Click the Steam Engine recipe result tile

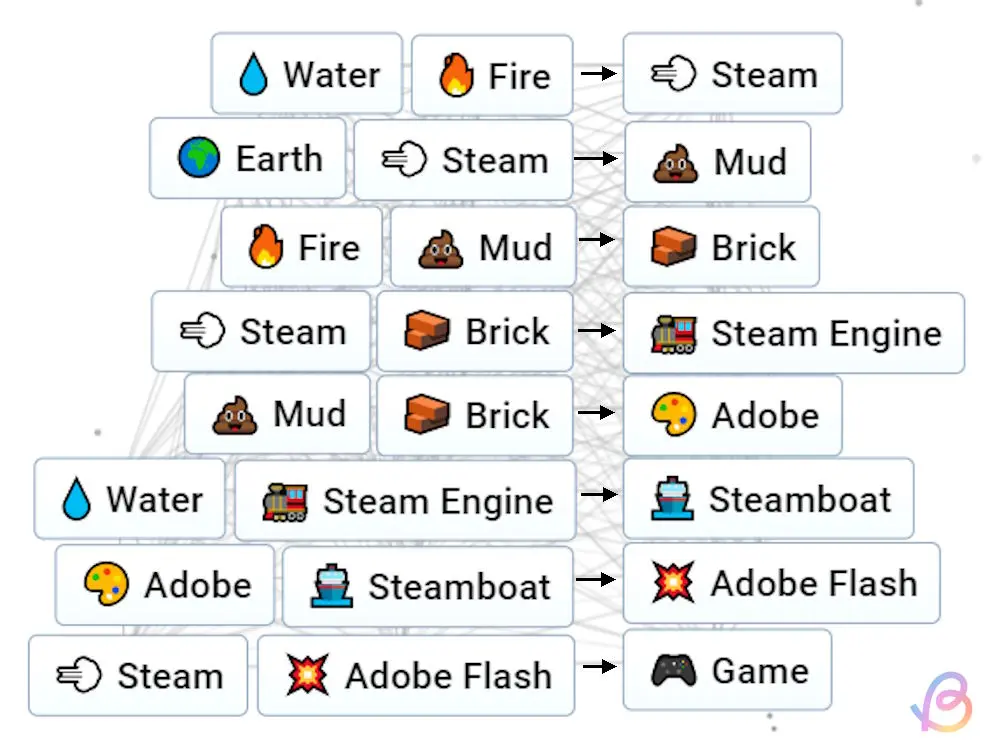coord(795,333)
